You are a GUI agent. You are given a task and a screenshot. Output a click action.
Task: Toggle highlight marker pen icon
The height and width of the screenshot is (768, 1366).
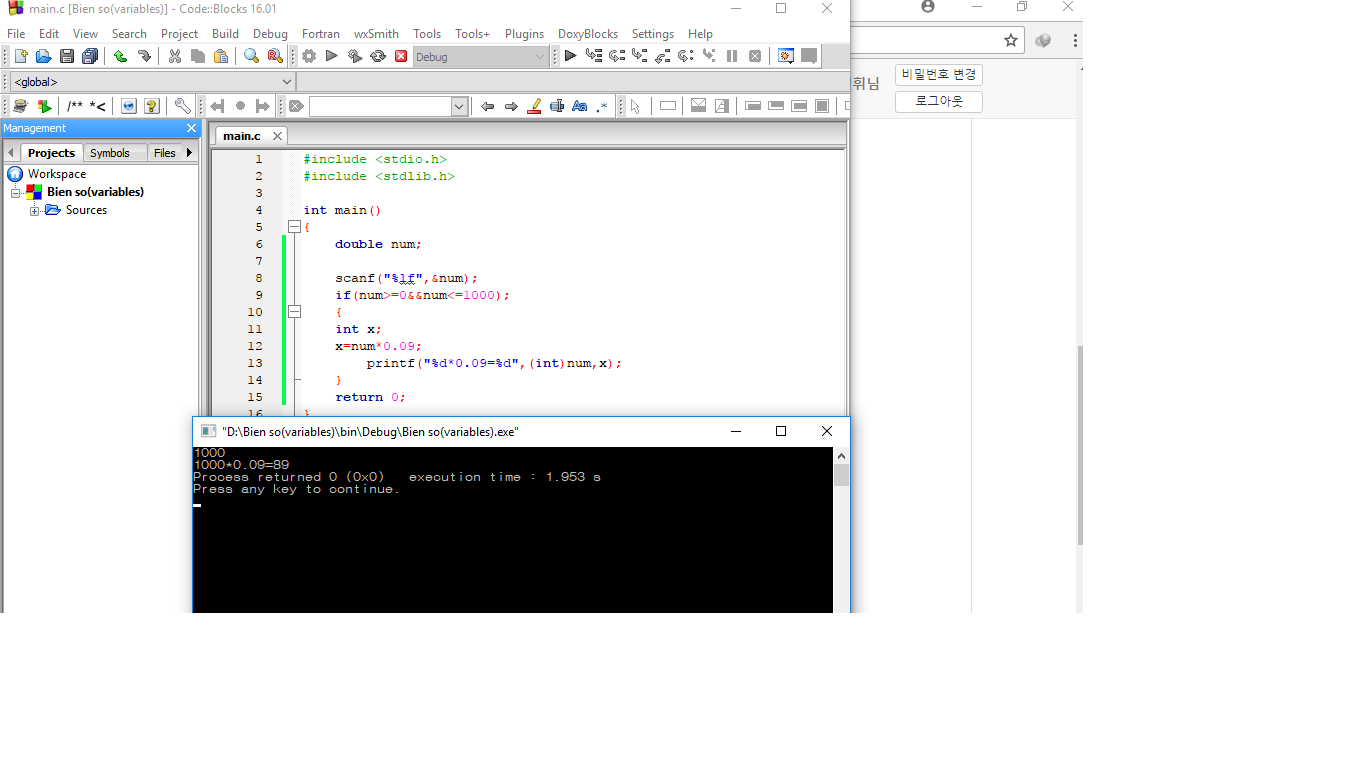(534, 106)
